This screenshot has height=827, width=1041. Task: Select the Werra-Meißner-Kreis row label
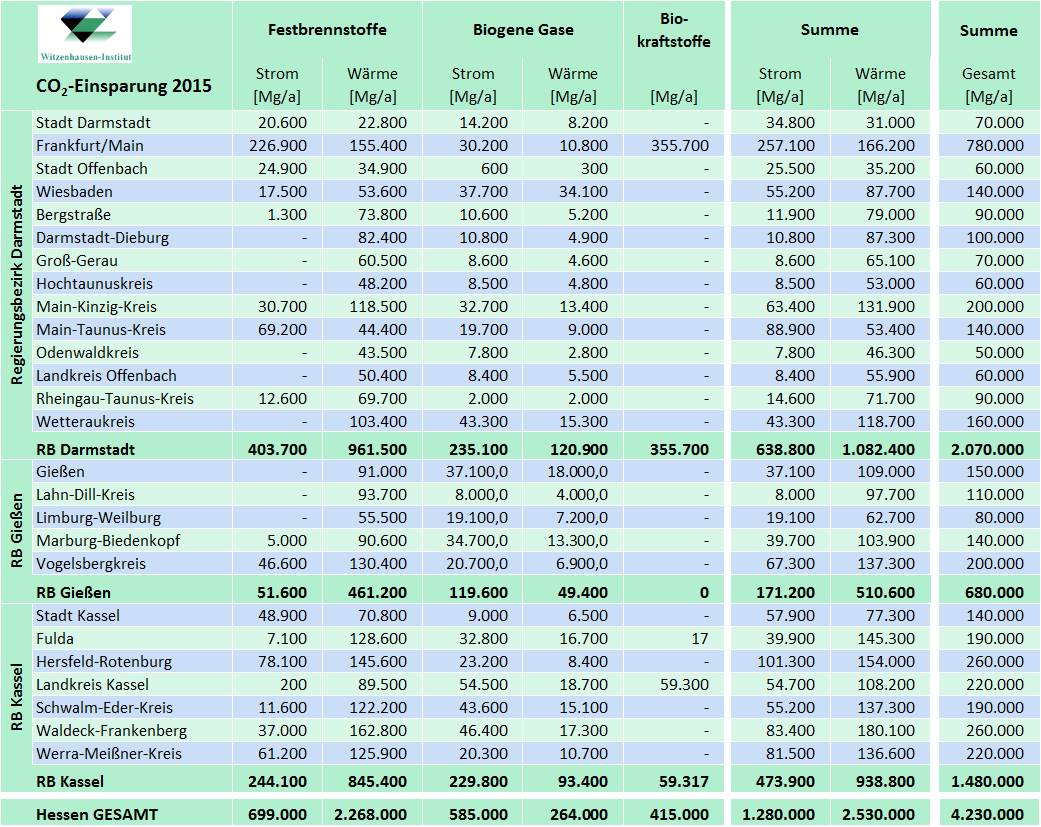tap(109, 754)
